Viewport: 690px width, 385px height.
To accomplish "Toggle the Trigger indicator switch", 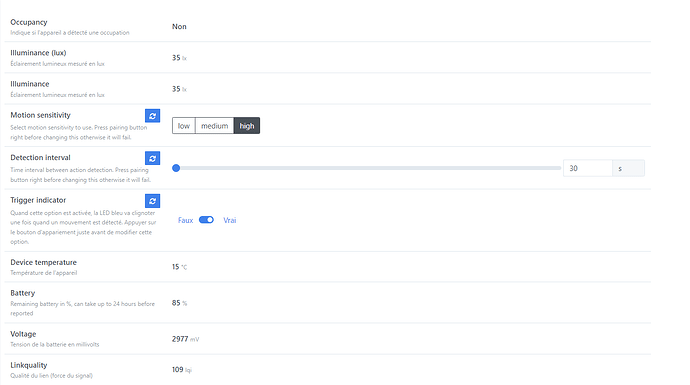I will click(206, 220).
